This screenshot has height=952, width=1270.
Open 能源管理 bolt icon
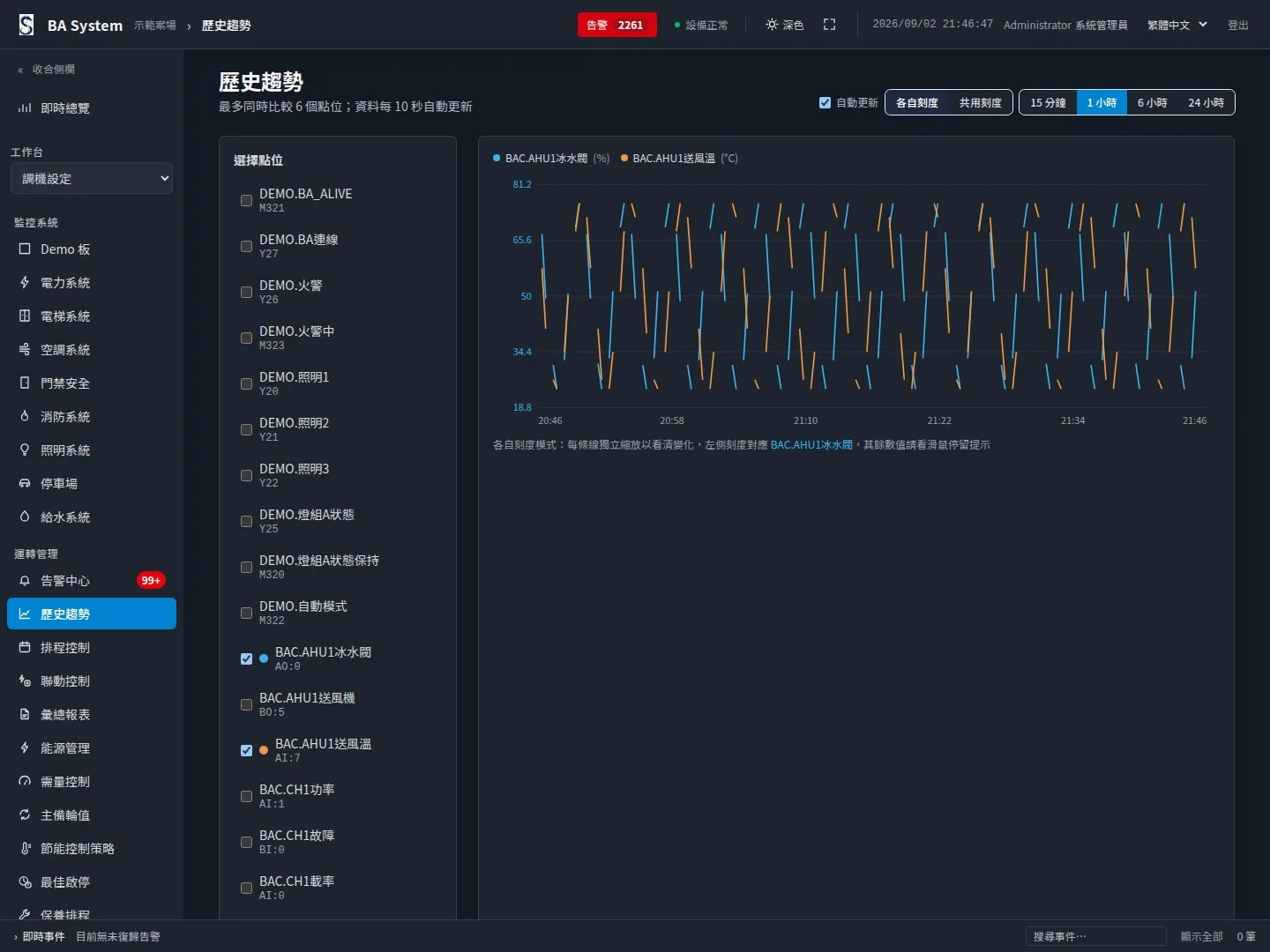[x=25, y=748]
